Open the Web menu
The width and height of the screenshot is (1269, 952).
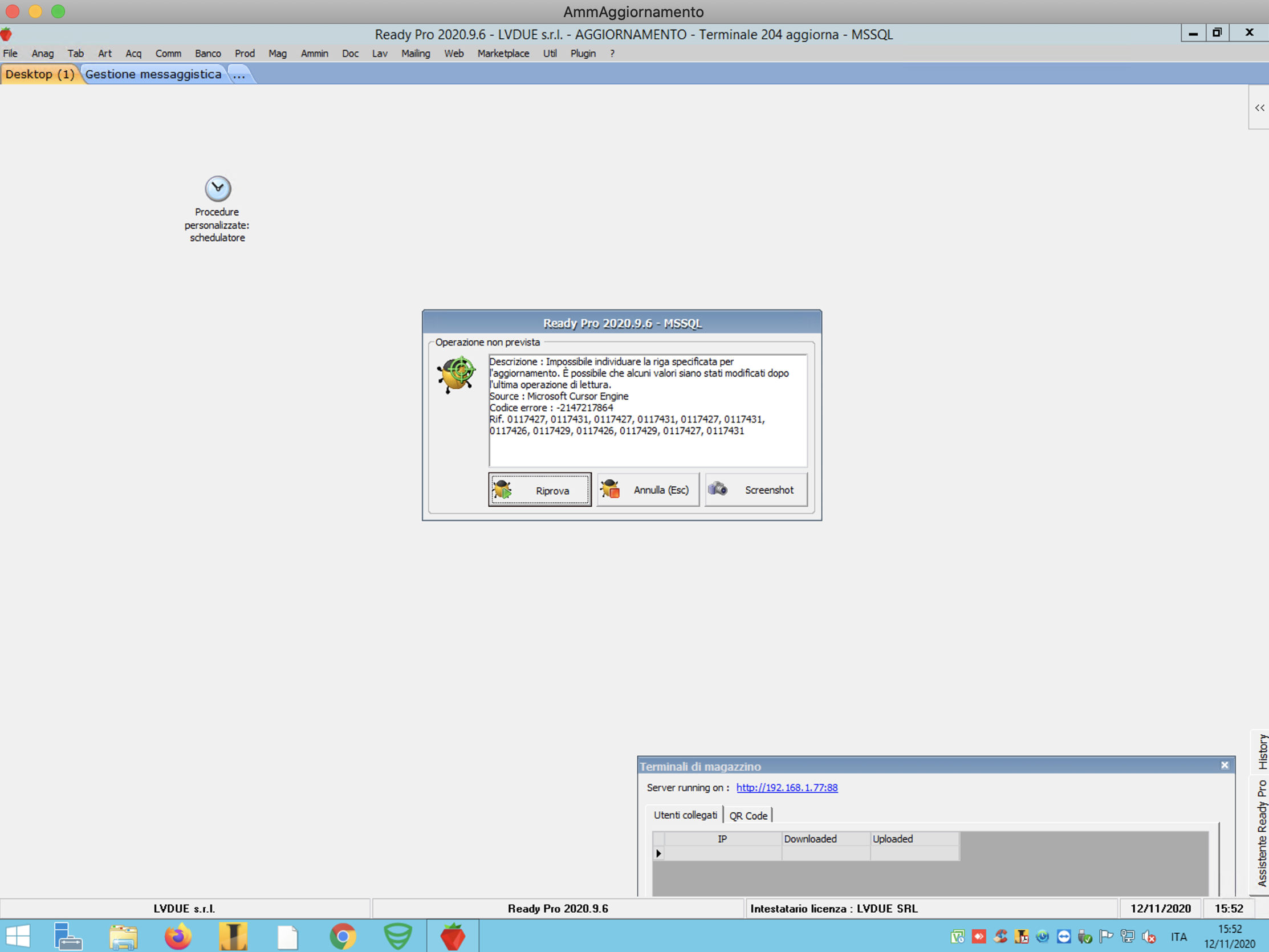point(453,54)
